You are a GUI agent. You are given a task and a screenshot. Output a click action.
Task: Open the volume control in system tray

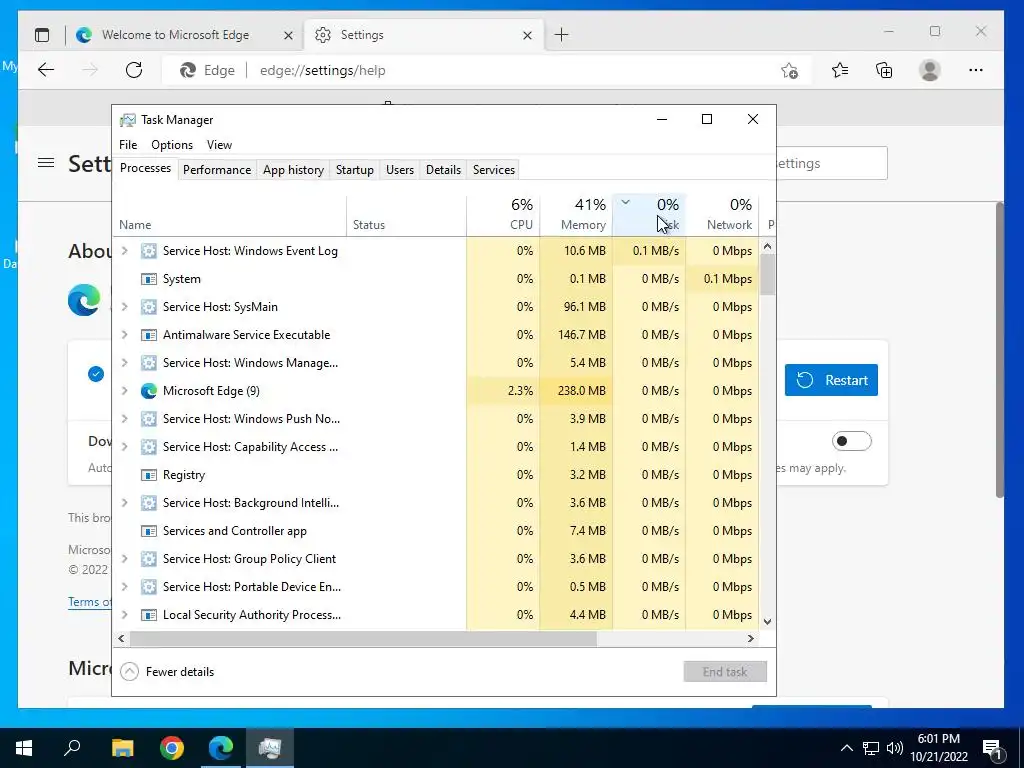[895, 748]
